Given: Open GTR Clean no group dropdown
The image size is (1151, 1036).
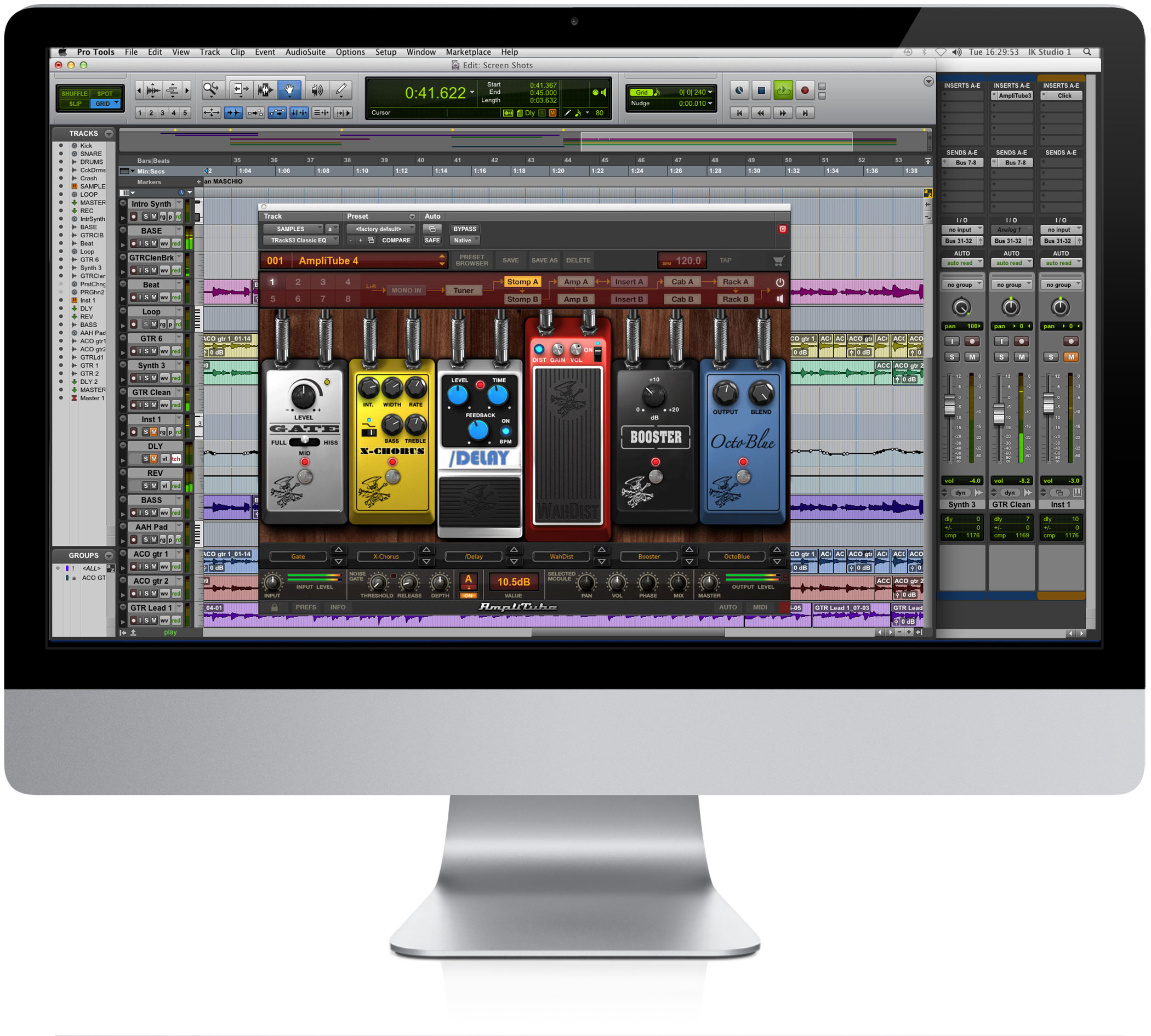Looking at the screenshot, I should point(1011,284).
